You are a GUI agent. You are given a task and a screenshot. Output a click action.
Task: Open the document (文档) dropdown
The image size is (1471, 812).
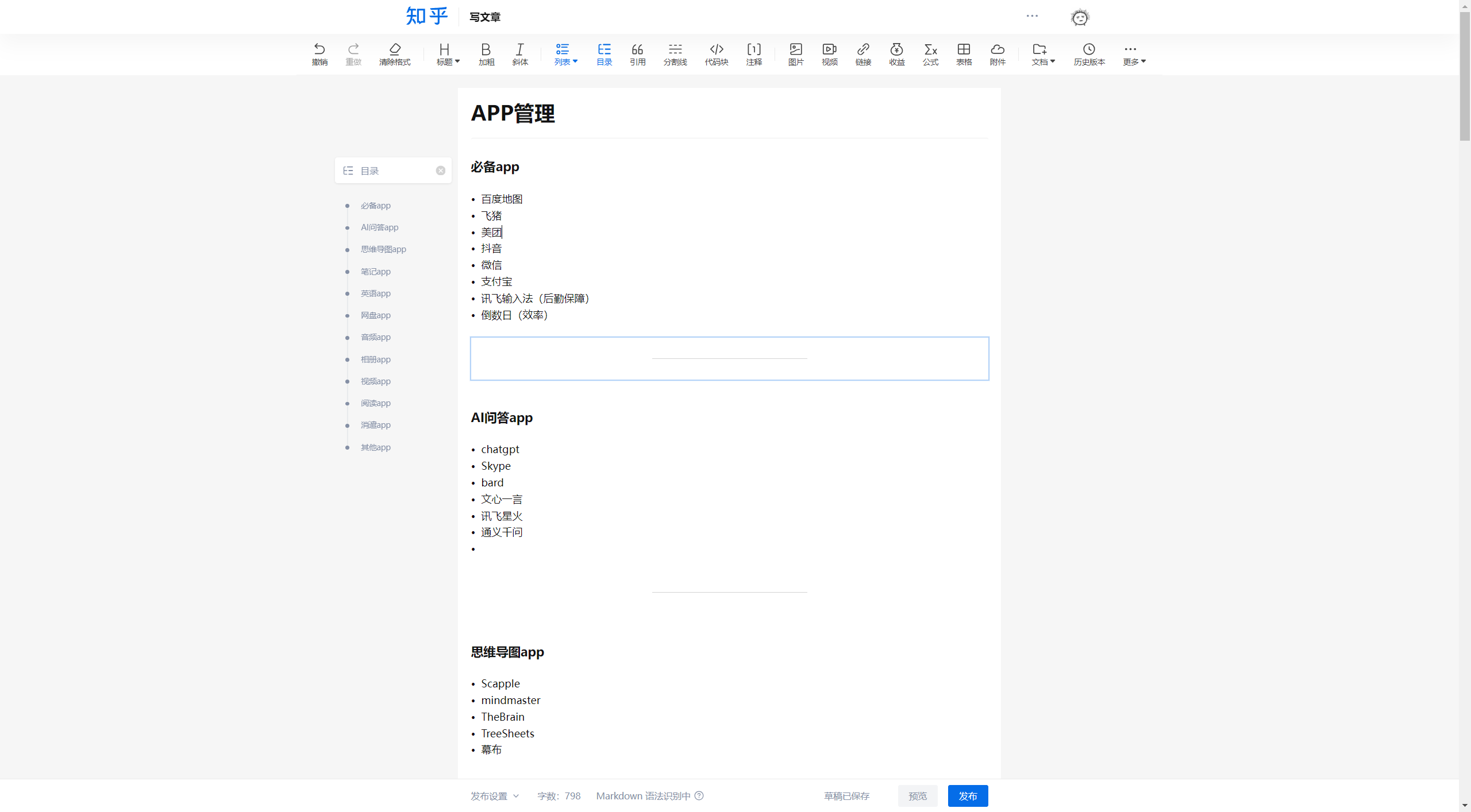tap(1043, 55)
